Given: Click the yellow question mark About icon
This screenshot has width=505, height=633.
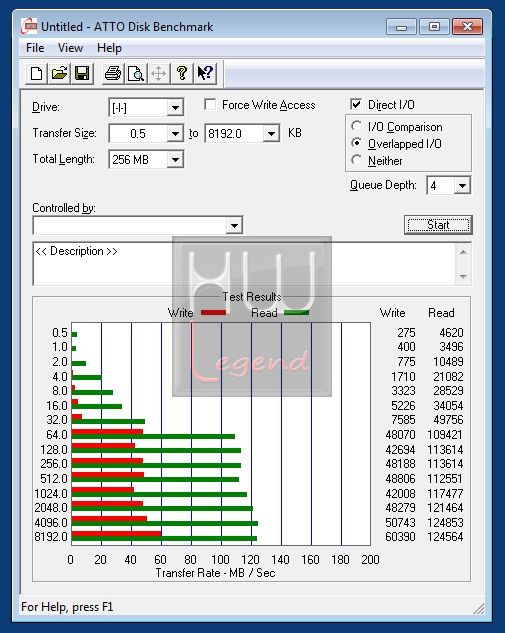Looking at the screenshot, I should click(x=182, y=73).
